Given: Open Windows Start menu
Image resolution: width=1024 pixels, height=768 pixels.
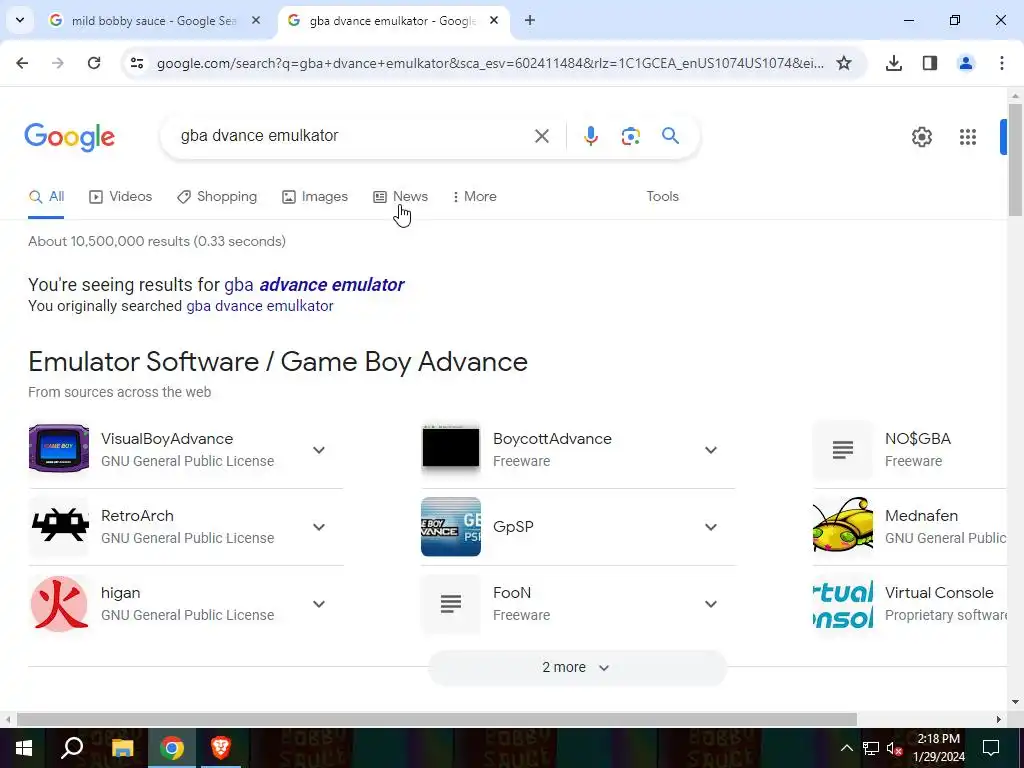Looking at the screenshot, I should (24, 748).
